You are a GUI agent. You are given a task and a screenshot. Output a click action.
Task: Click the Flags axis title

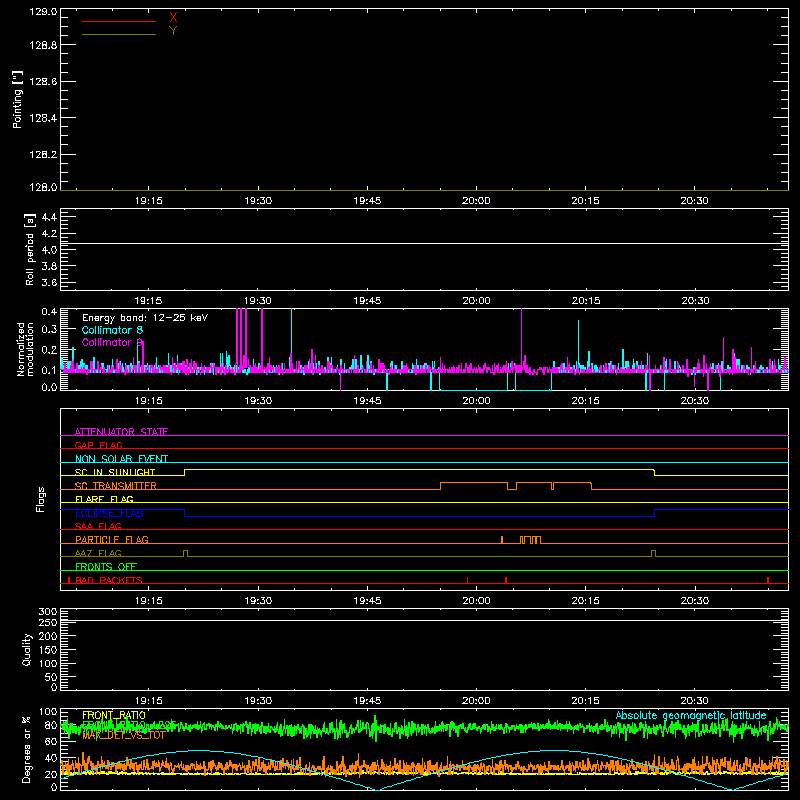(40, 499)
